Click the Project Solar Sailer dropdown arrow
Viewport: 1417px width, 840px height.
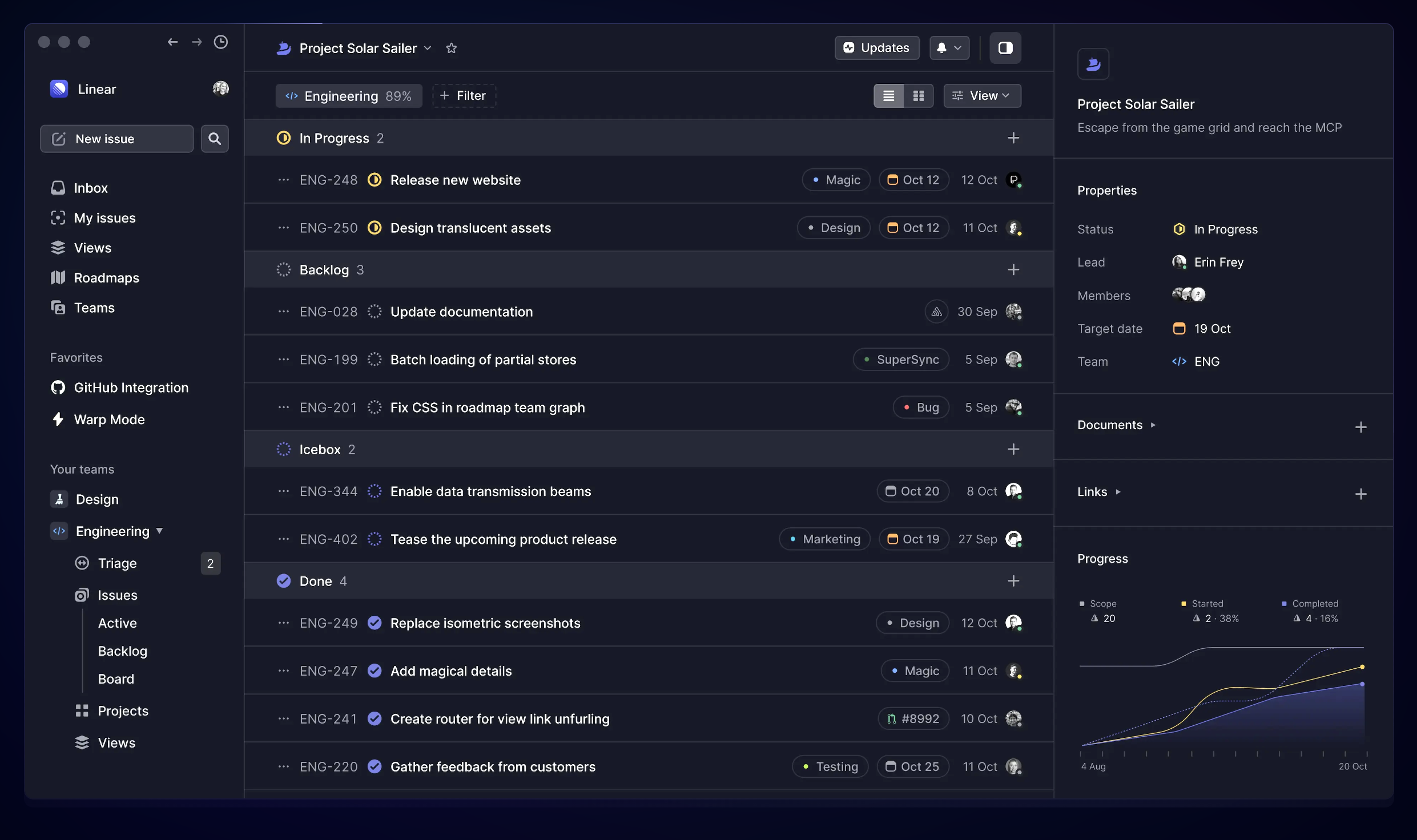[427, 48]
